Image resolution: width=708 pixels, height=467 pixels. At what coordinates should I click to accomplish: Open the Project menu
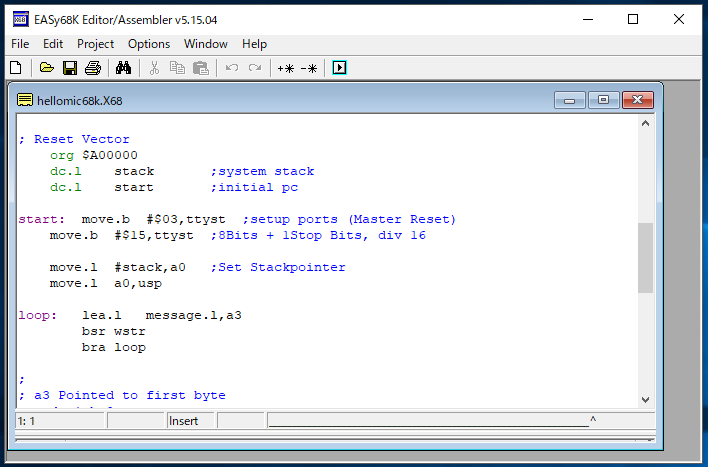coord(96,44)
